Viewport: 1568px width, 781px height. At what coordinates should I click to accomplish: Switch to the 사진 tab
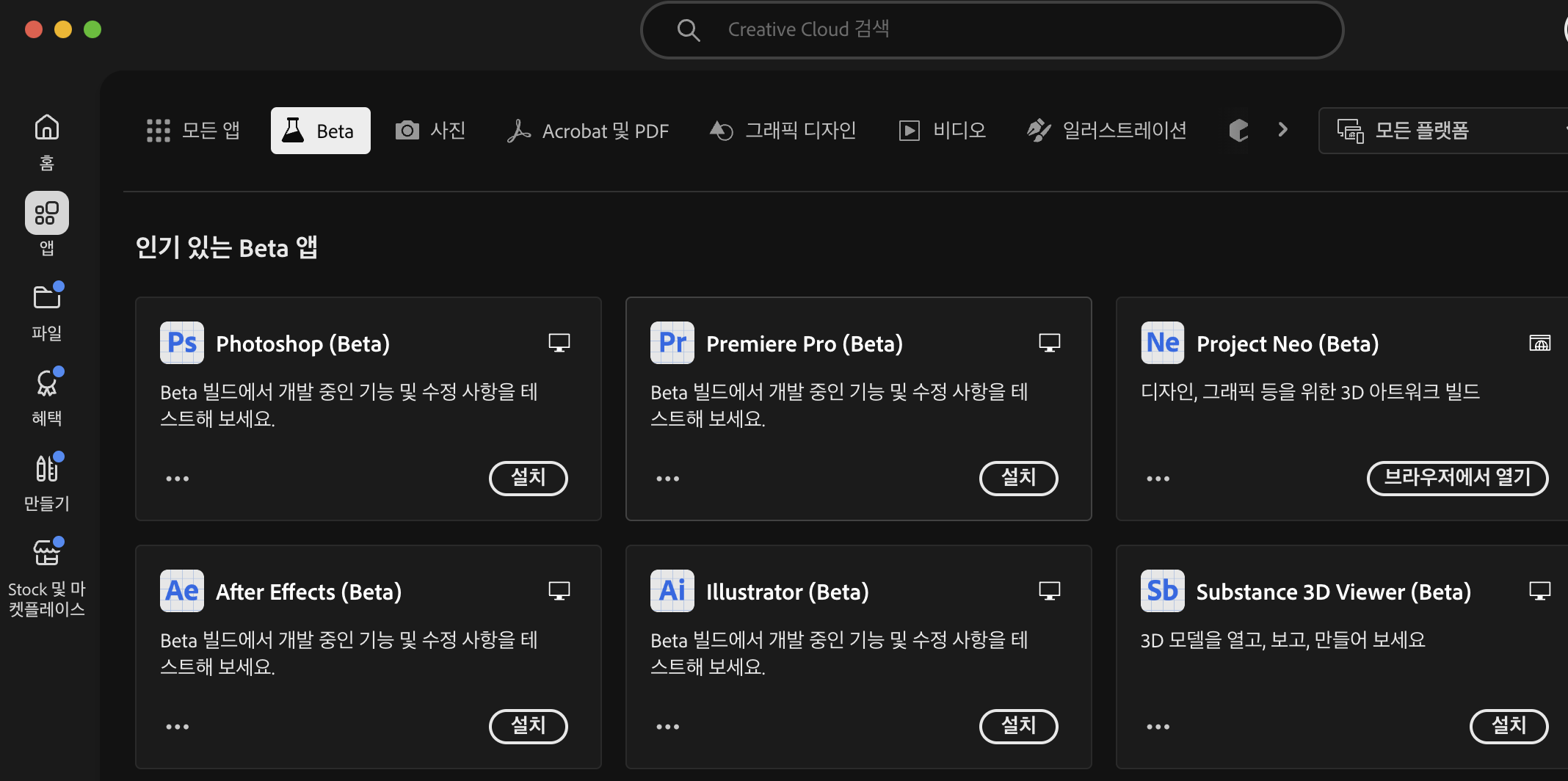click(431, 131)
